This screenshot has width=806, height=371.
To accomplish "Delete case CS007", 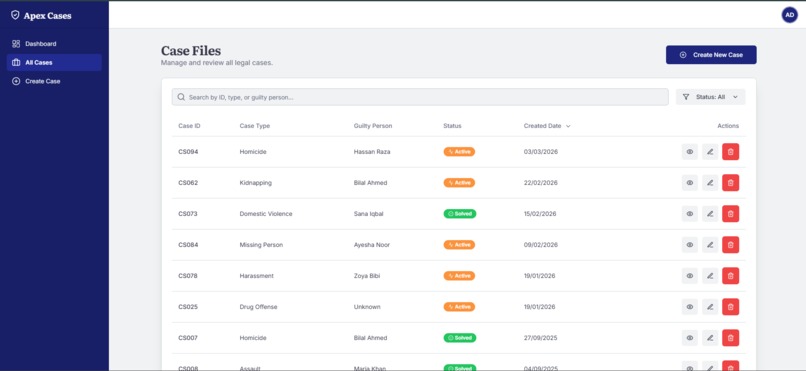I will pyautogui.click(x=730, y=338).
